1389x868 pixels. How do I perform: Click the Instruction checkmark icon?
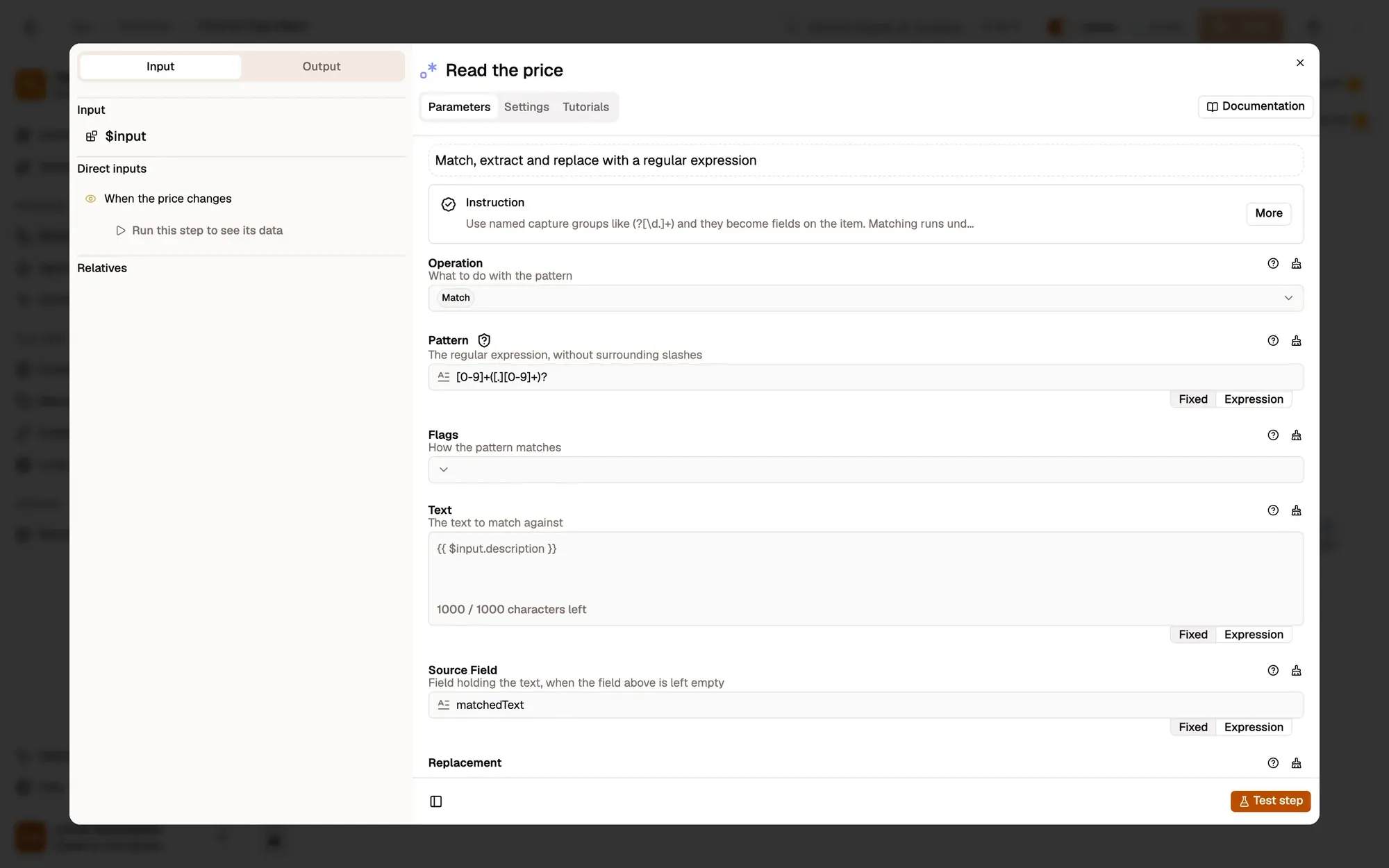coord(449,204)
